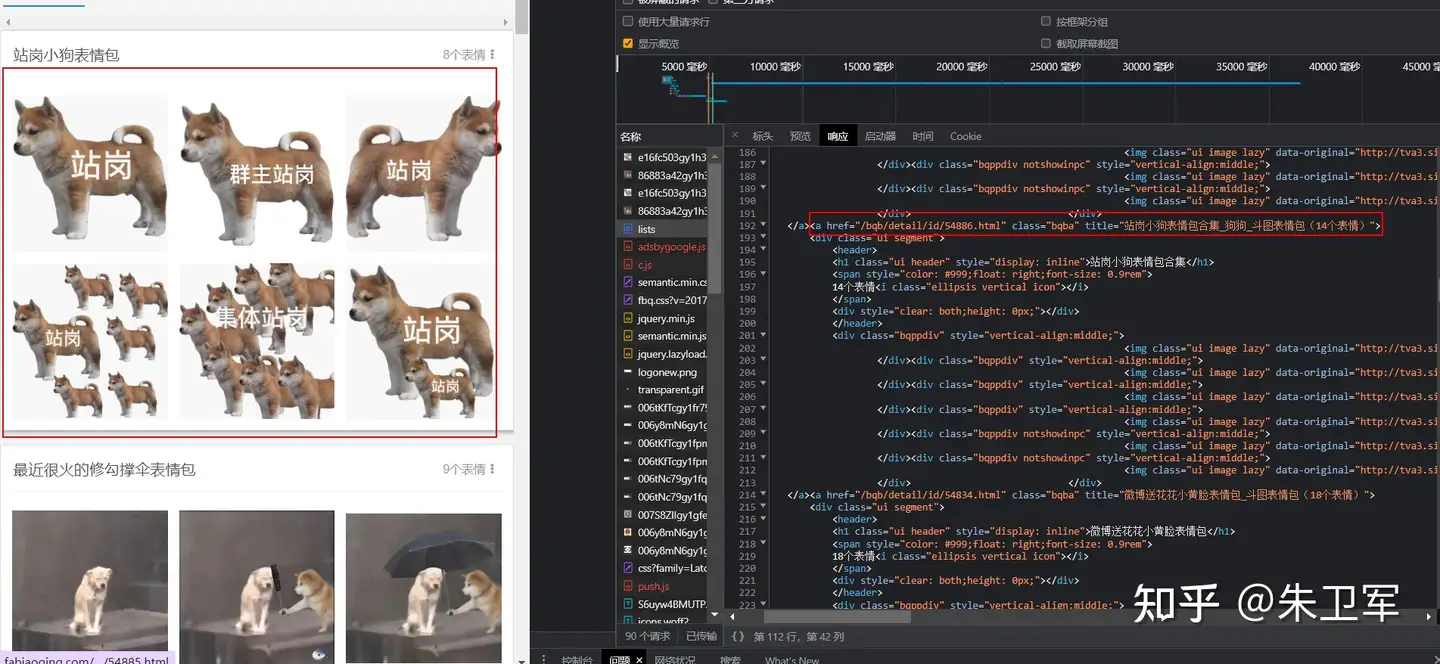Switch to the 标头 tab

click(763, 136)
